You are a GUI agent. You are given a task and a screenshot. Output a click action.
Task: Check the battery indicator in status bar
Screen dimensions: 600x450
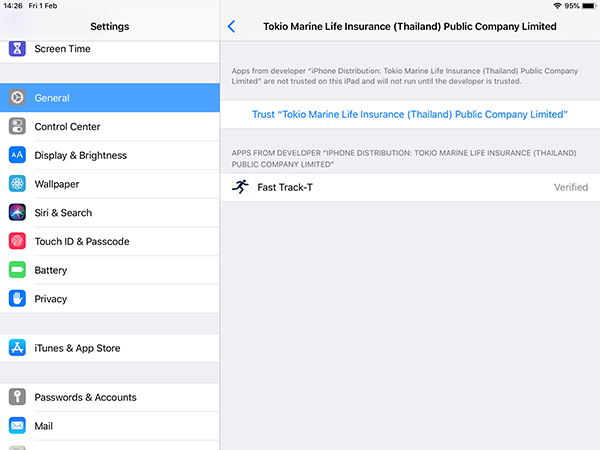point(589,6)
